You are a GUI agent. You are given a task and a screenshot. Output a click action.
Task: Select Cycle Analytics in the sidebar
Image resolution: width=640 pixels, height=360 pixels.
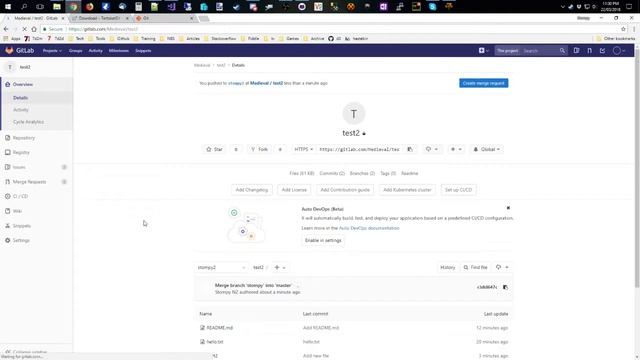pos(29,122)
